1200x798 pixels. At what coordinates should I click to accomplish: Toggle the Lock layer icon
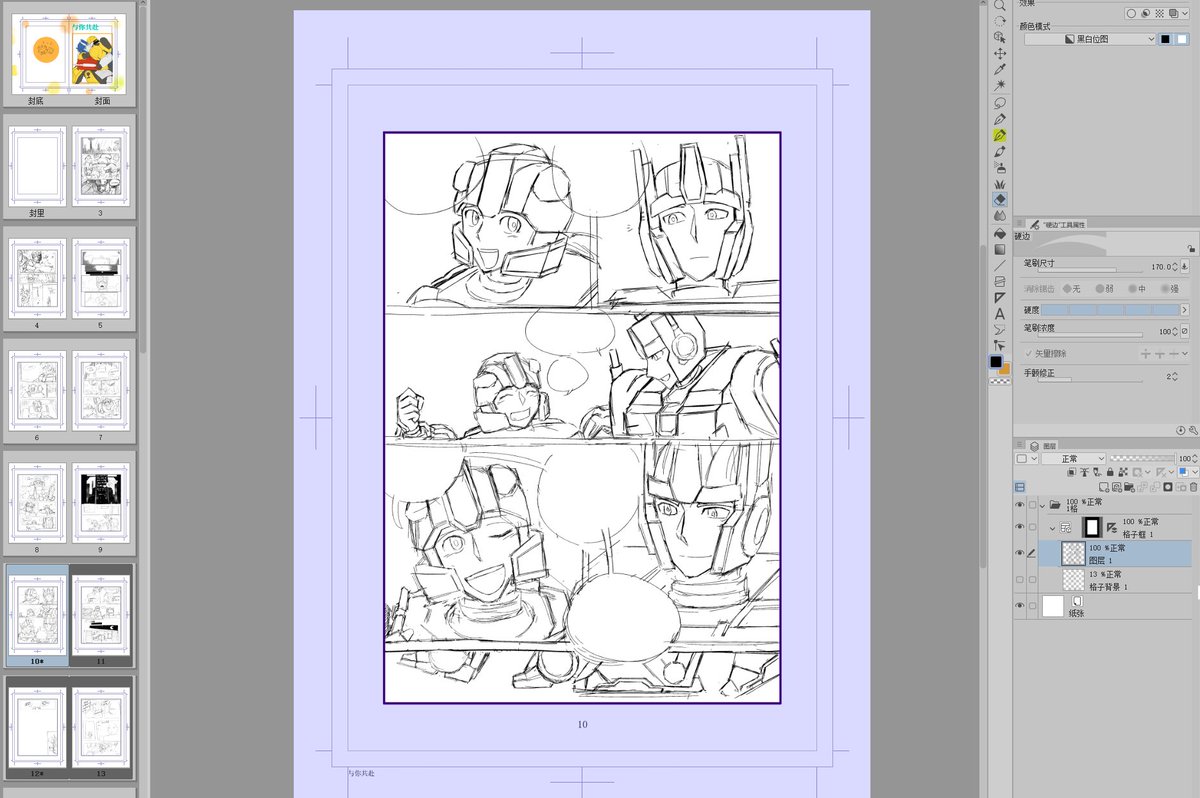click(x=1110, y=472)
